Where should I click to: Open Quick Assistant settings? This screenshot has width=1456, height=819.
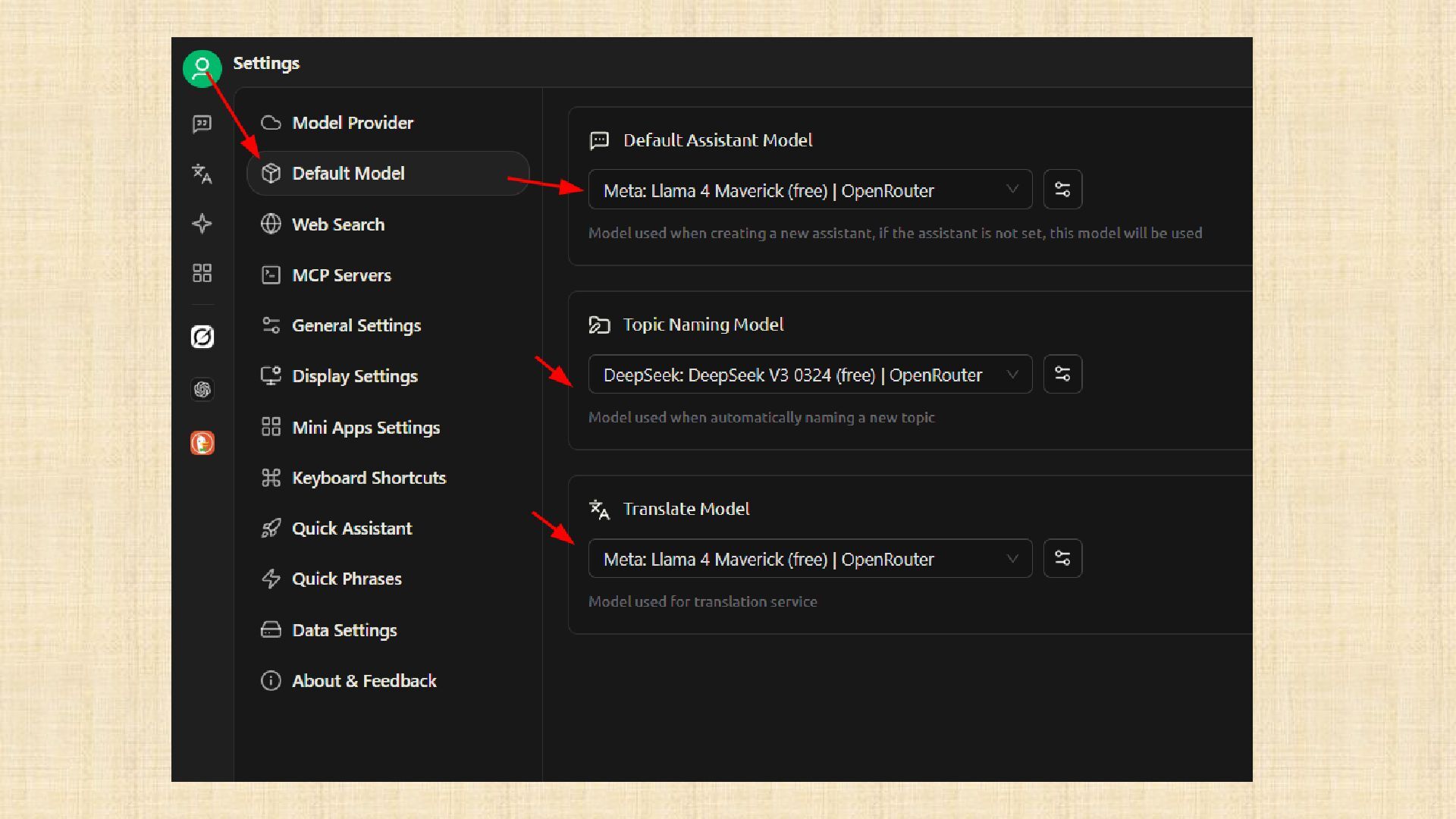388,529
